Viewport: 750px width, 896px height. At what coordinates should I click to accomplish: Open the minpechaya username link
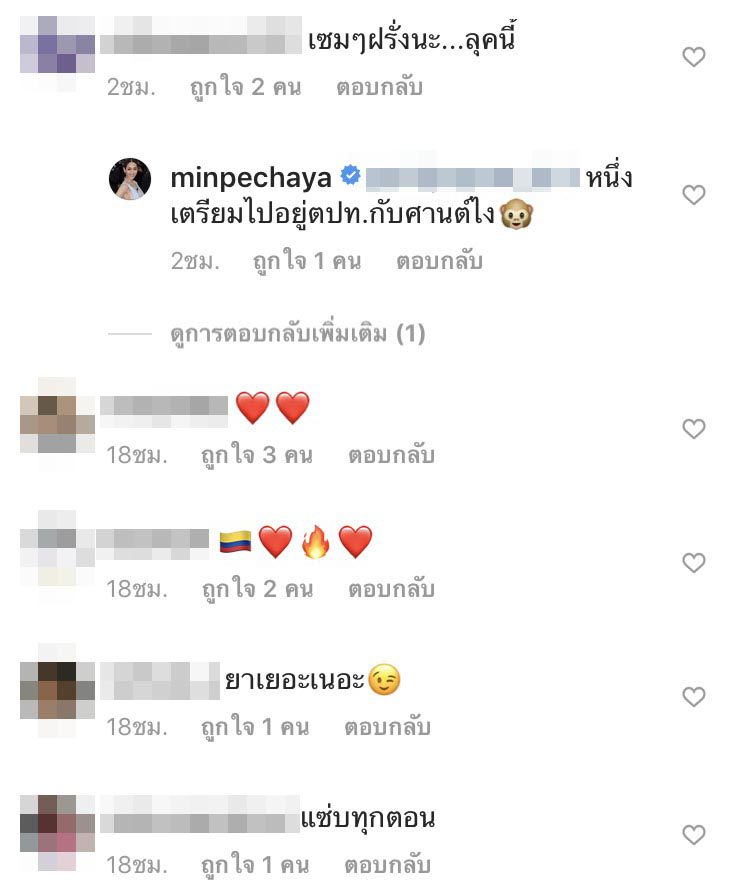(251, 178)
